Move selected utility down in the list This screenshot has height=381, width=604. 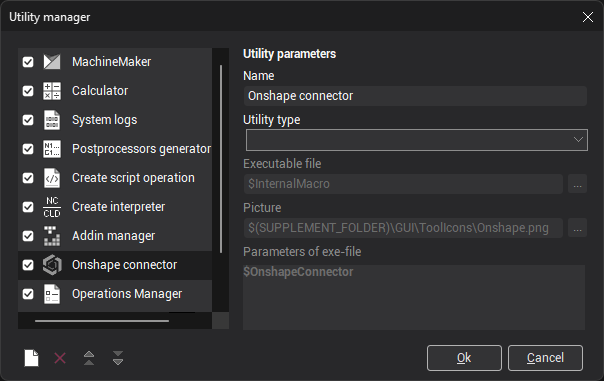pyautogui.click(x=118, y=358)
